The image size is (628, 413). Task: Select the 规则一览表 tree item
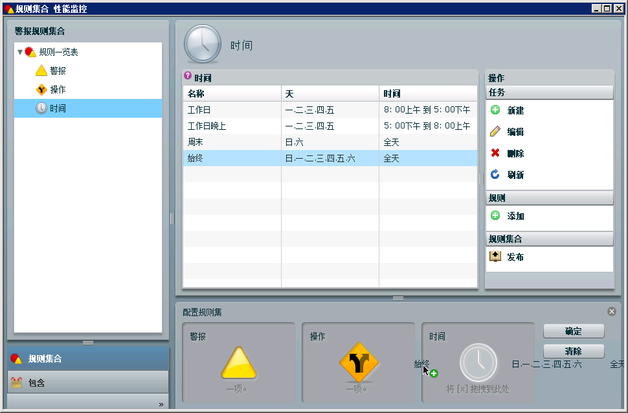[58, 52]
